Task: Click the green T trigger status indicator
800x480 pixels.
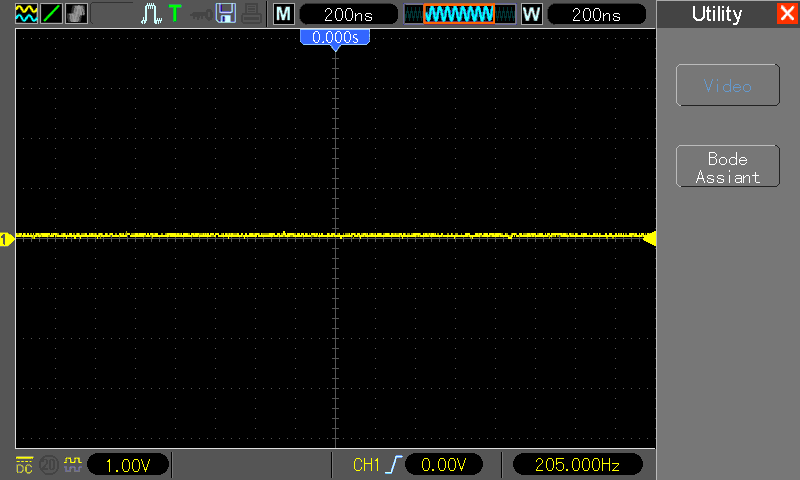Action: (x=175, y=13)
